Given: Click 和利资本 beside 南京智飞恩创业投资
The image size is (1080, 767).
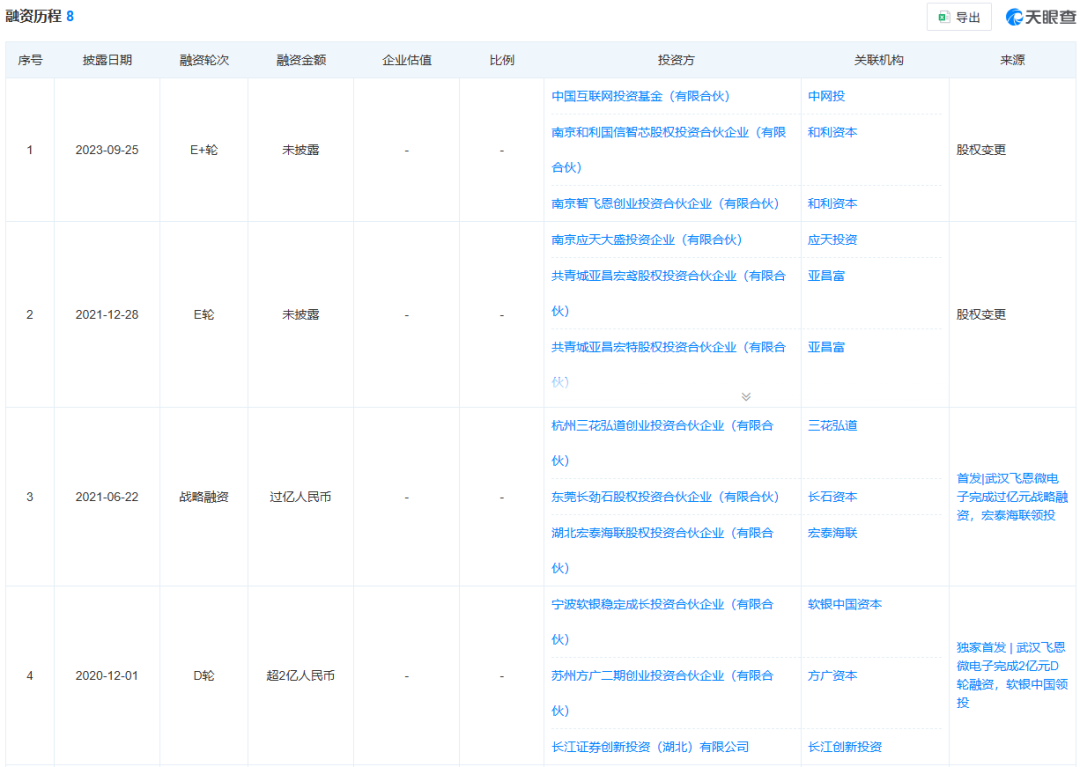Looking at the screenshot, I should click(832, 204).
